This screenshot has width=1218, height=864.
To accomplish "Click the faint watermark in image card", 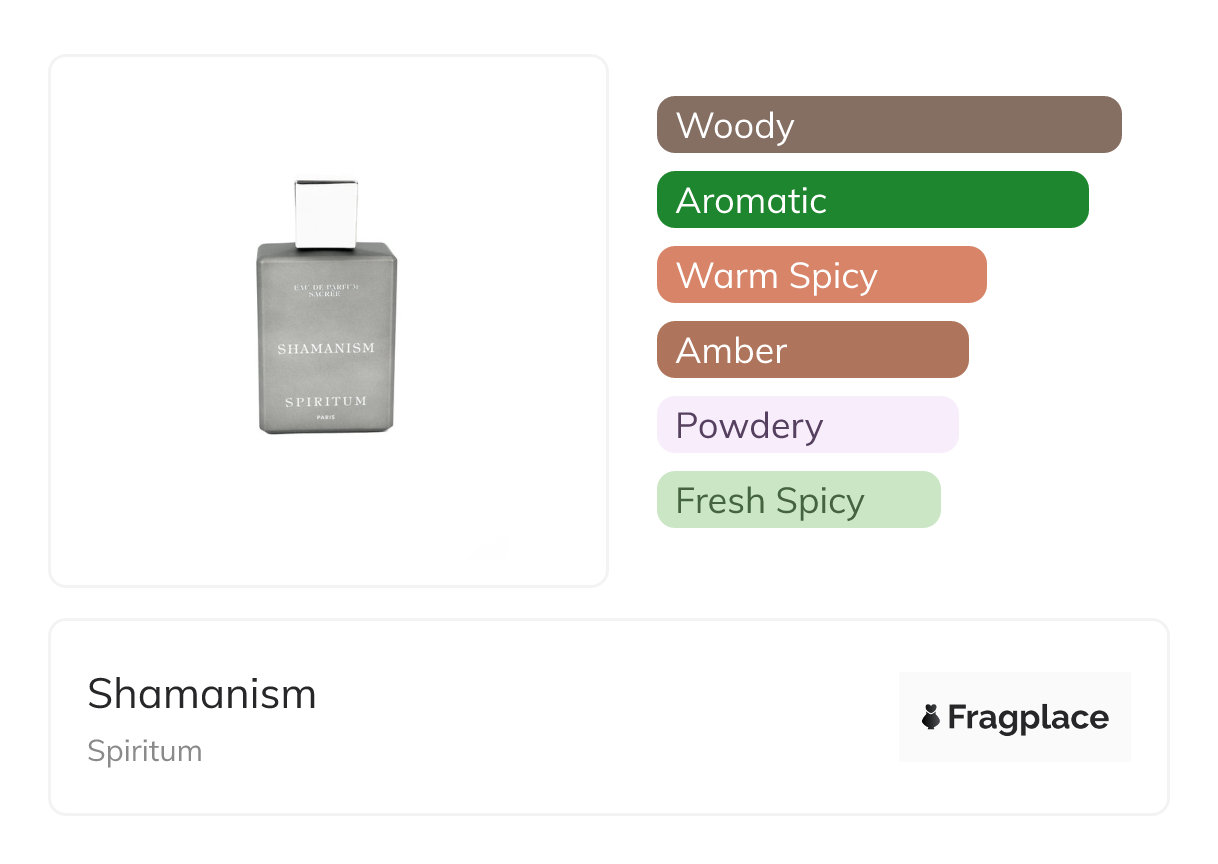I will pyautogui.click(x=492, y=546).
